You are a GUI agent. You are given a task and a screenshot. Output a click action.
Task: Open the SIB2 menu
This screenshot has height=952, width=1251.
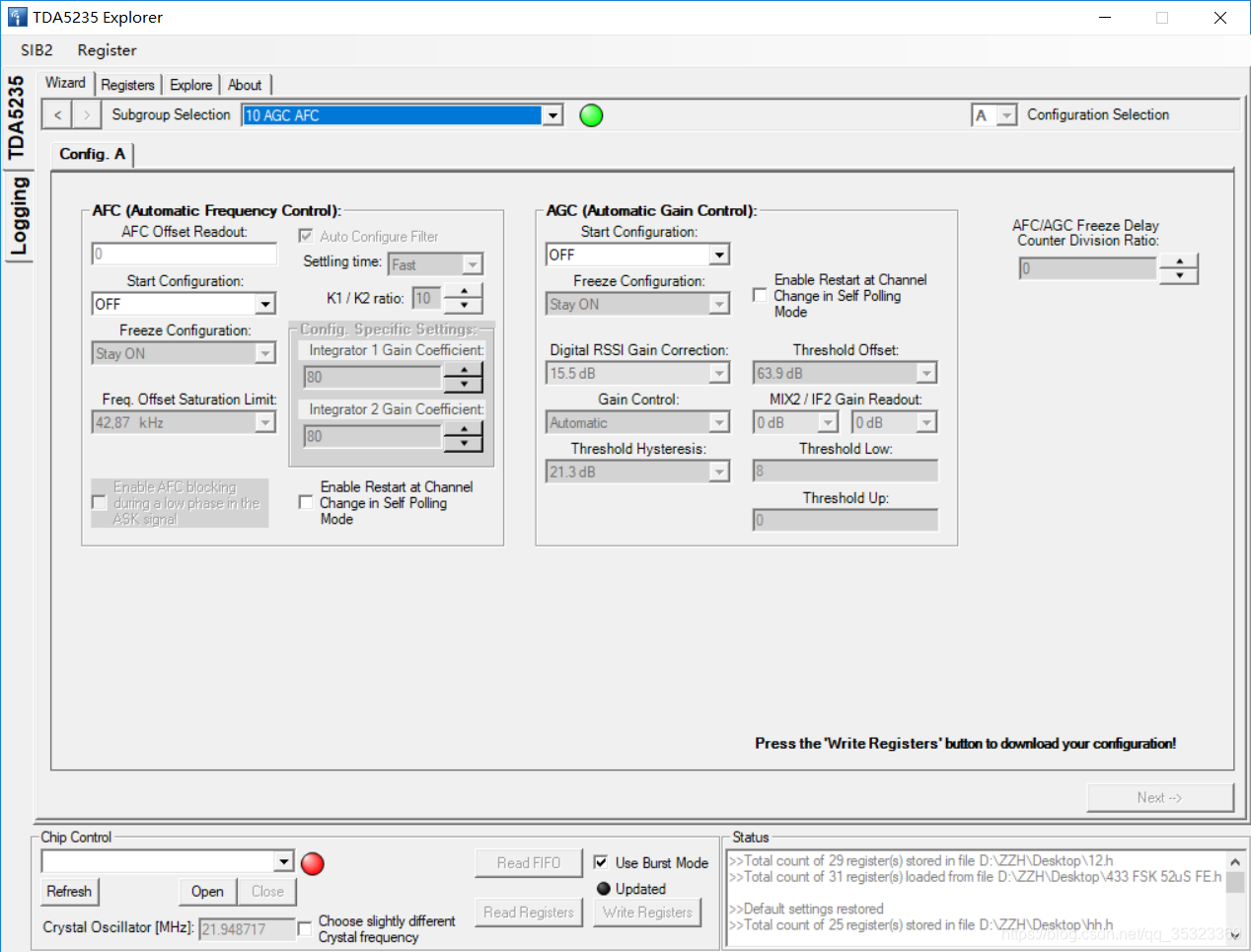(37, 50)
